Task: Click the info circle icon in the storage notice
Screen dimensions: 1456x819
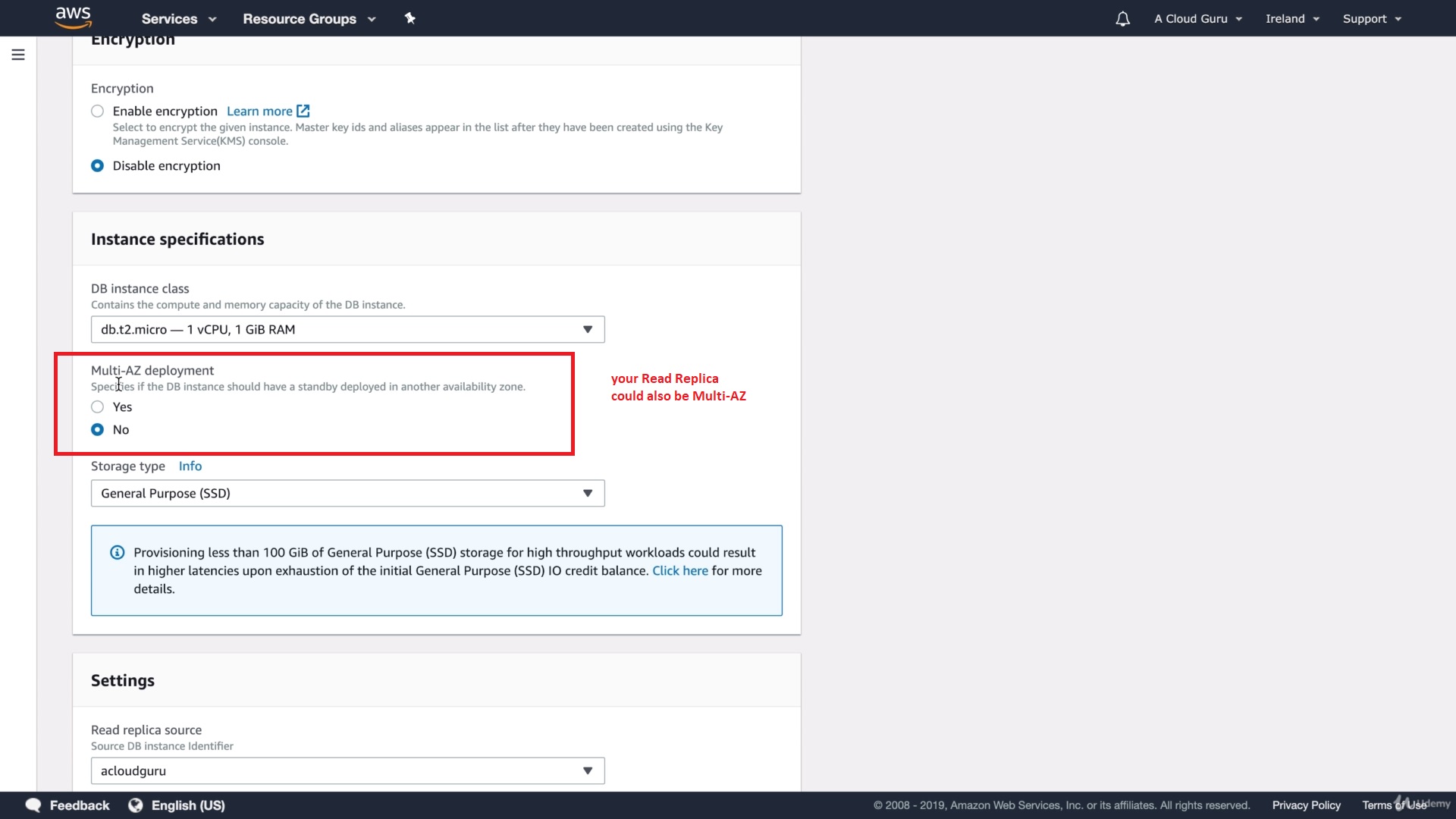Action: pos(117,552)
